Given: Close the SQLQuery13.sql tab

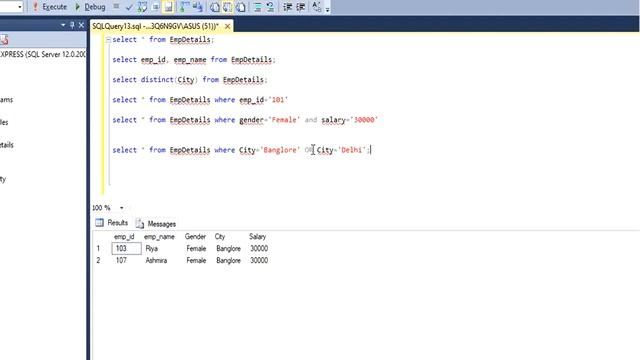Looking at the screenshot, I should click(227, 26).
